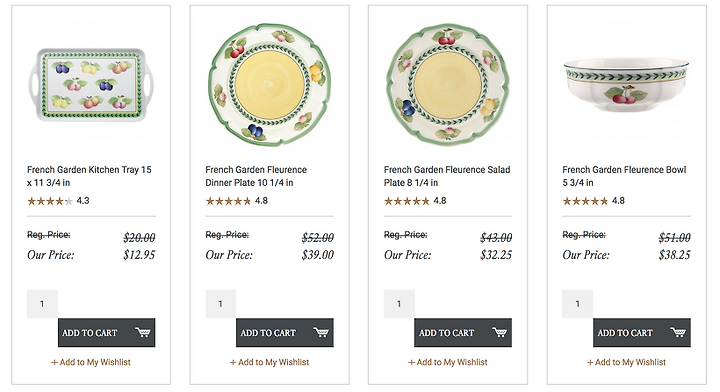Click star rating of Kitchen Tray 4.3
The height and width of the screenshot is (392, 720).
pyautogui.click(x=50, y=201)
